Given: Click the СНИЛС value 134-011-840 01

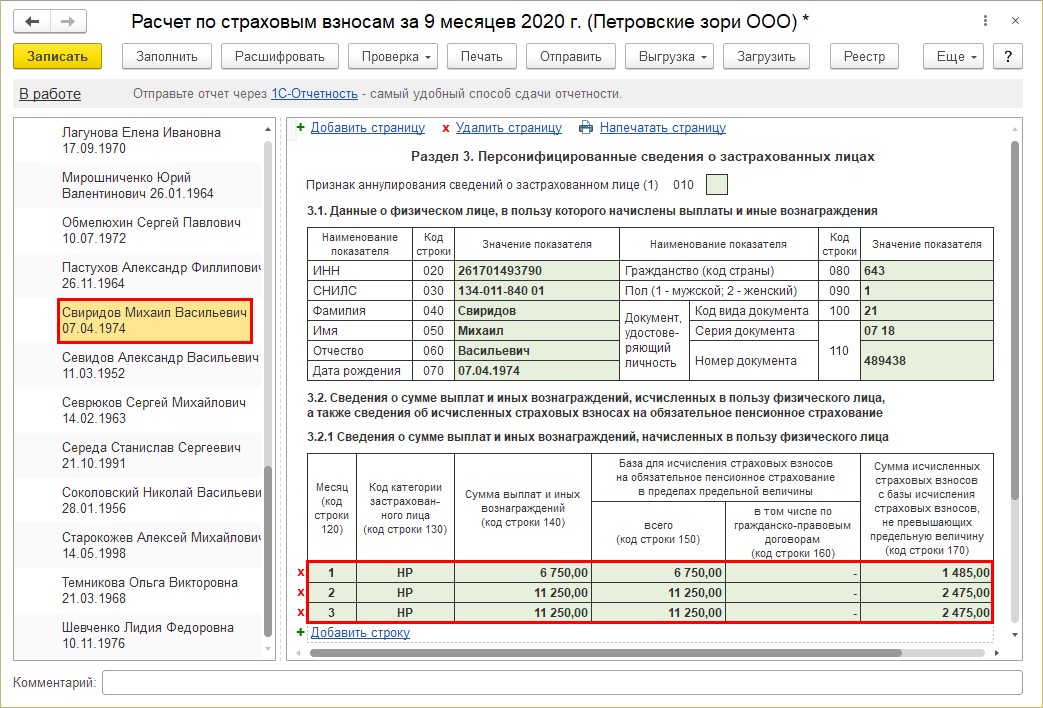Looking at the screenshot, I should coord(537,291).
